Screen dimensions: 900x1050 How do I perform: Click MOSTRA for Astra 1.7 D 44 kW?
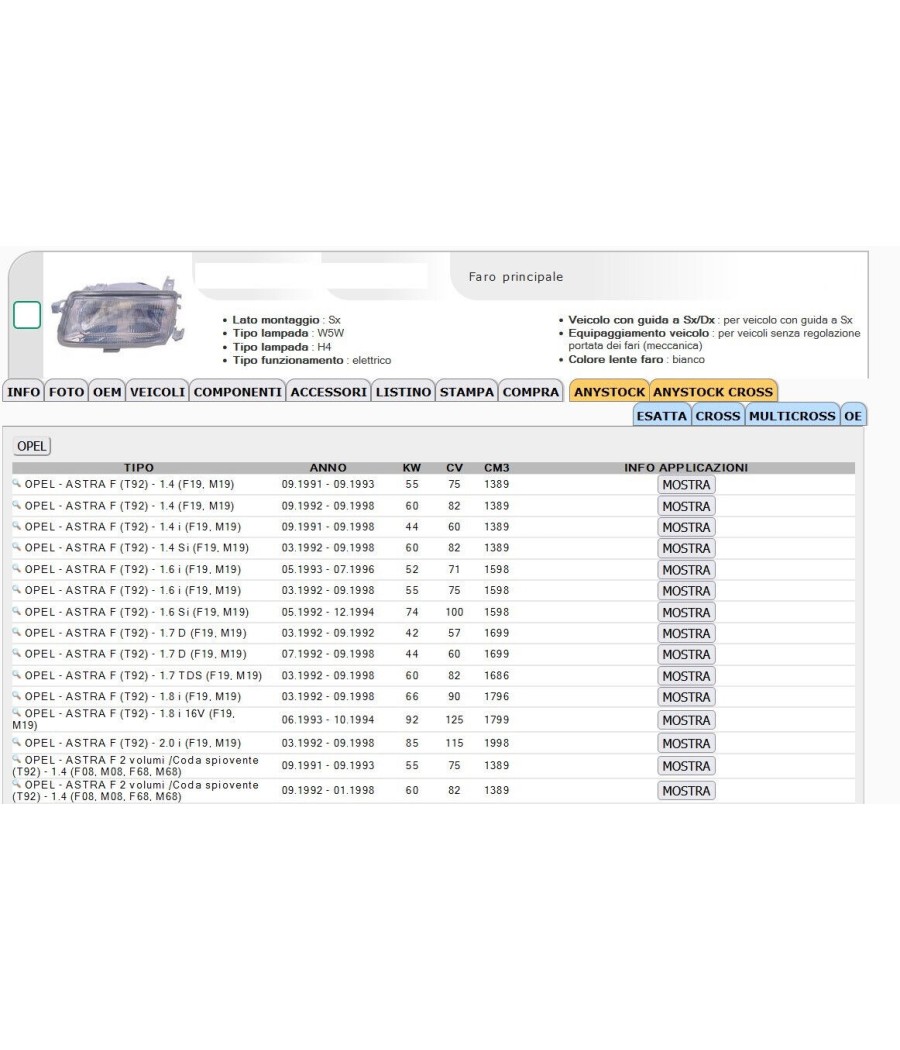[x=686, y=654]
